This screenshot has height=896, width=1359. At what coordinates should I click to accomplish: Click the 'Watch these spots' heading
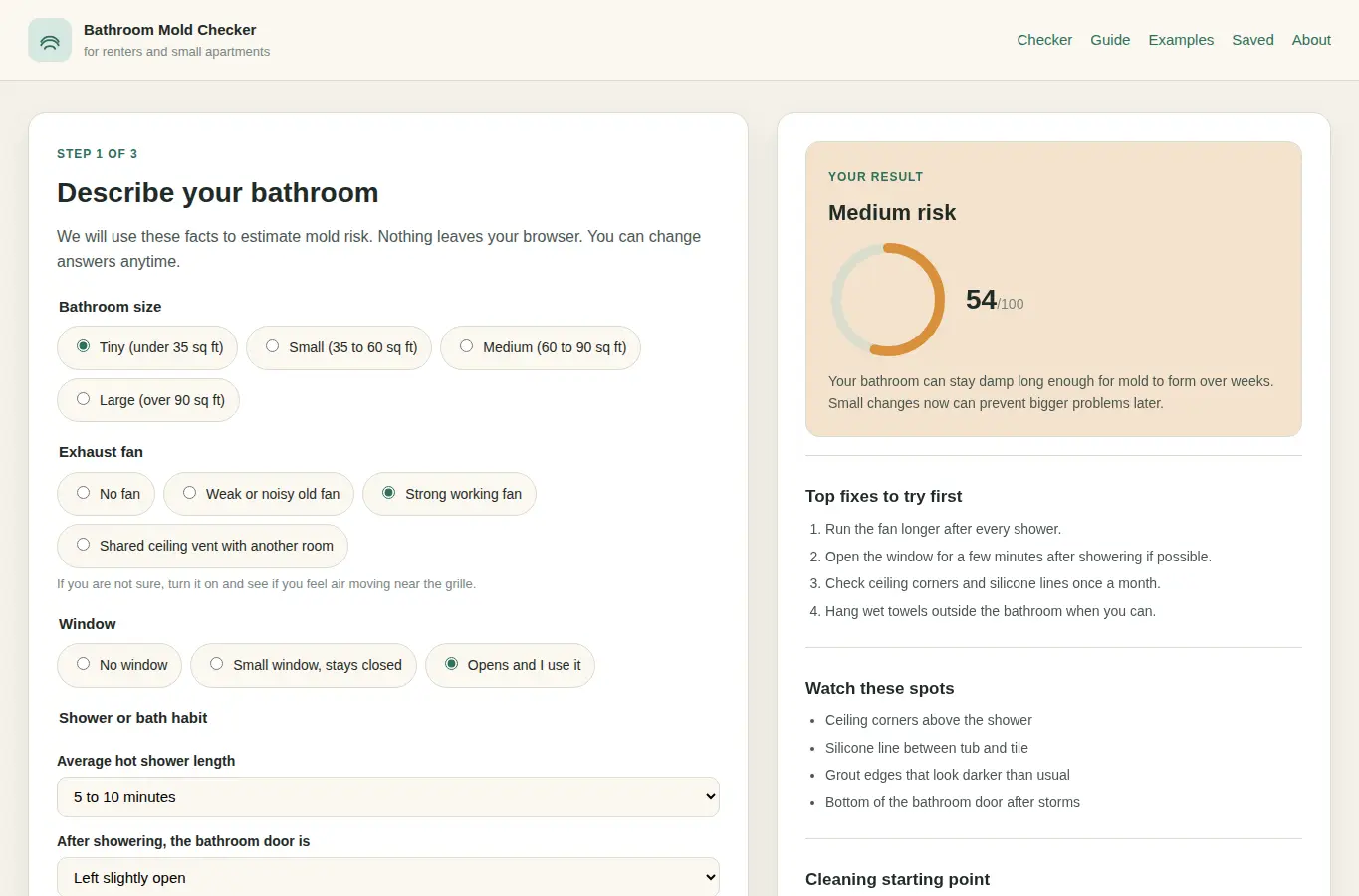[x=880, y=688]
